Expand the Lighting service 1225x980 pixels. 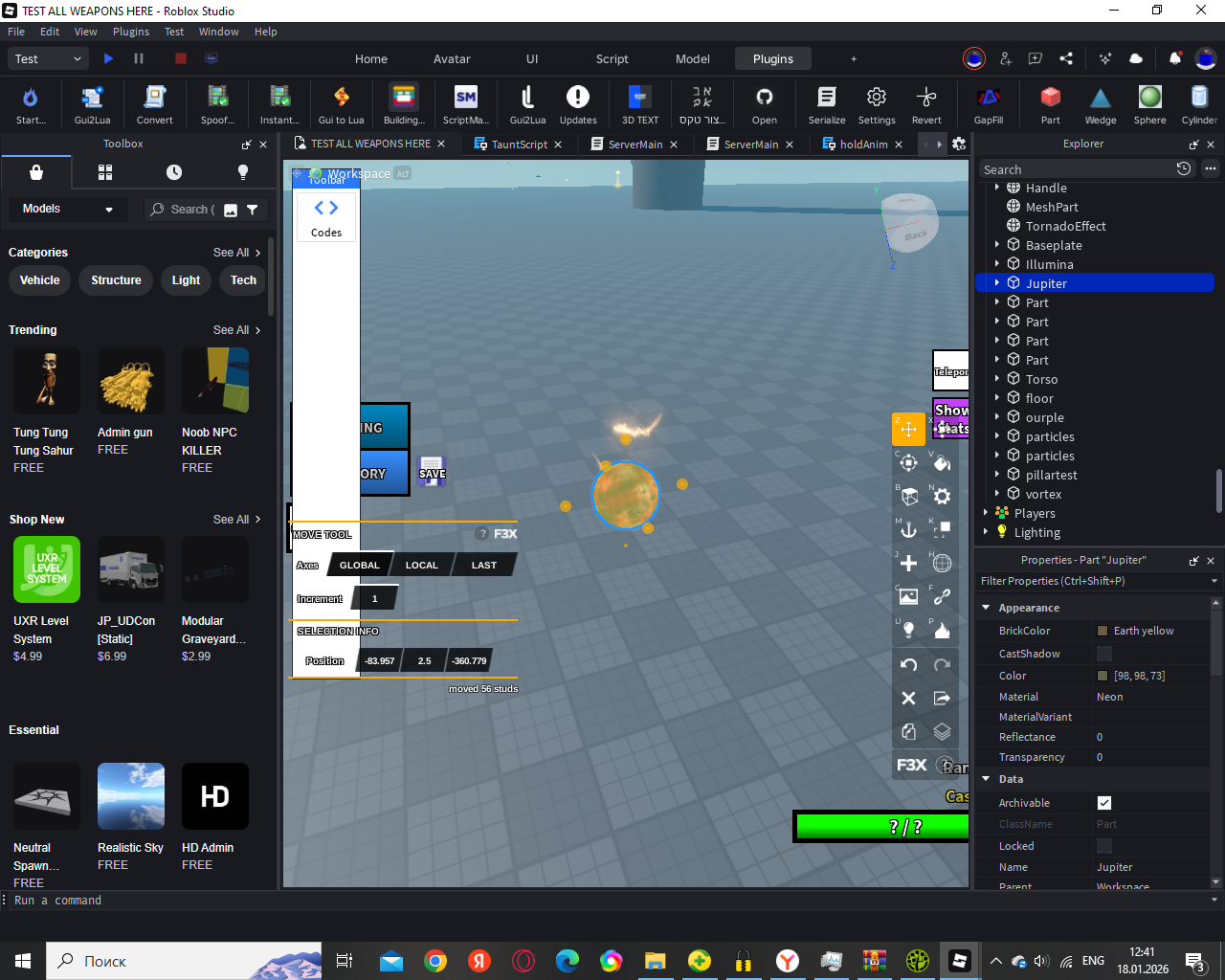click(986, 532)
